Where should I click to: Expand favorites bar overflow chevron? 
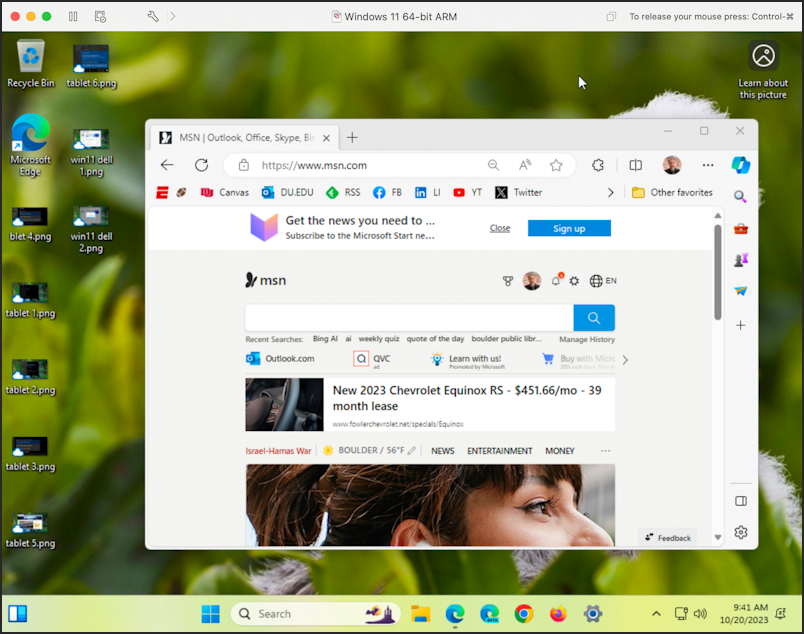[610, 193]
